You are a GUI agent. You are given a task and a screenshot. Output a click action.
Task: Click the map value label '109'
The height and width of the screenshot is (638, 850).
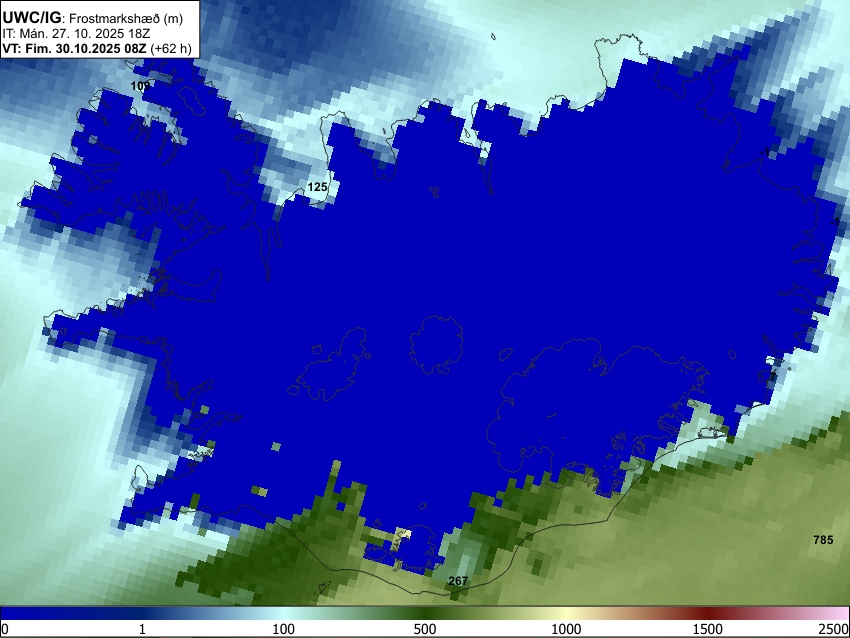(x=140, y=86)
